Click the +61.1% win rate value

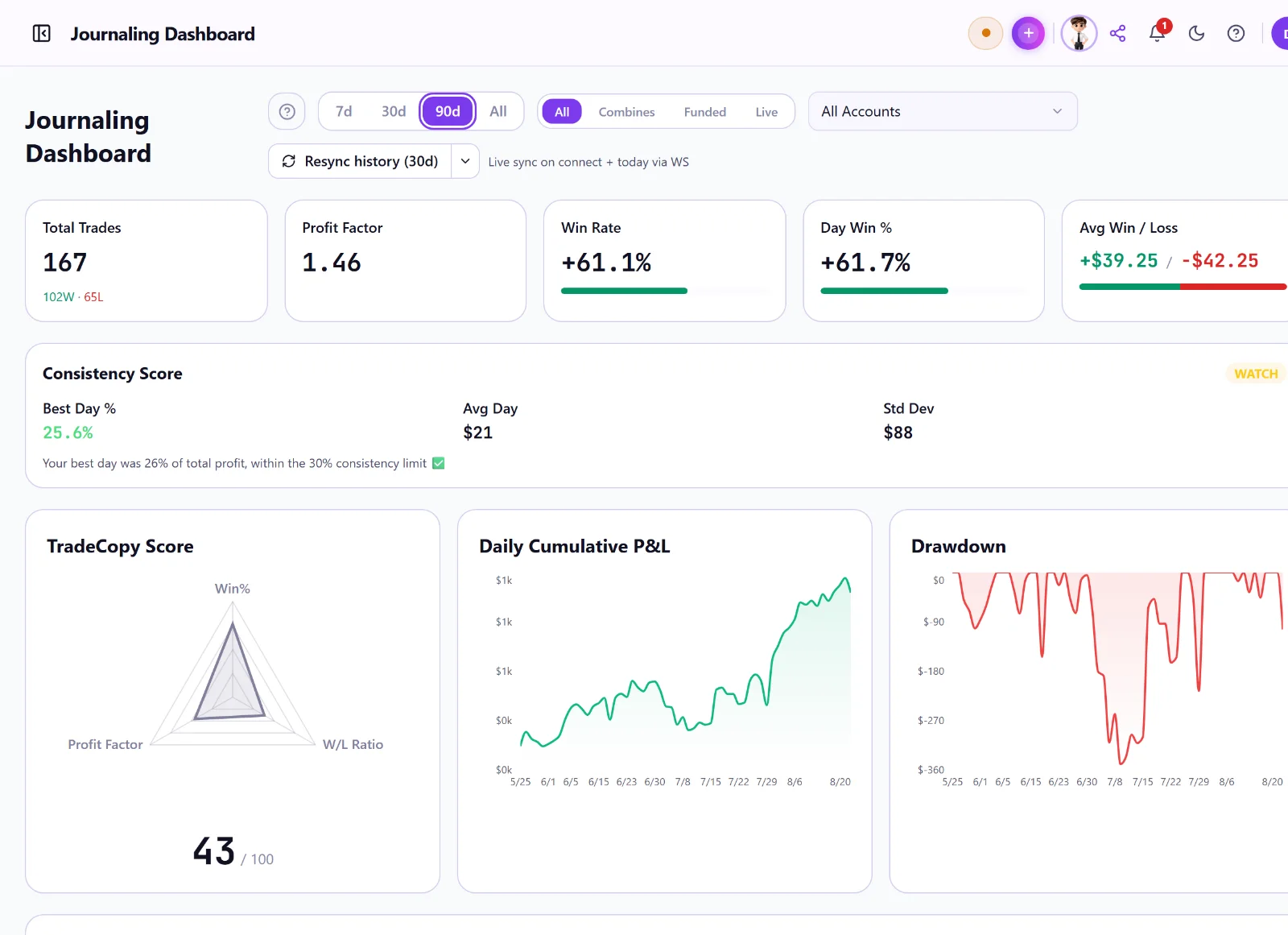pos(606,263)
